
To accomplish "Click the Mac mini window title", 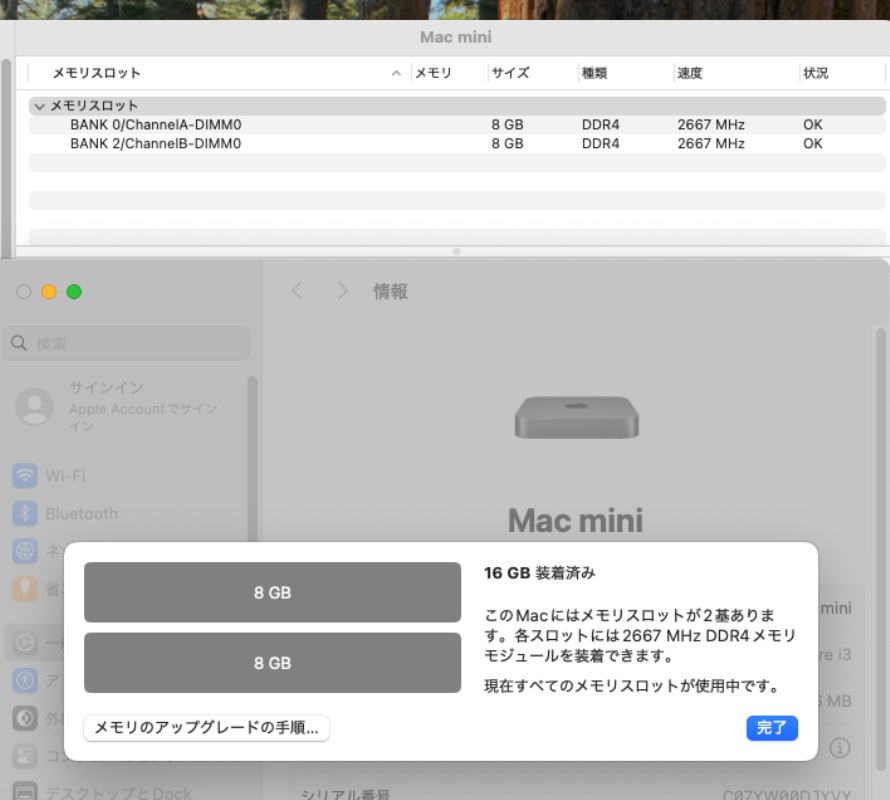I will point(456,37).
